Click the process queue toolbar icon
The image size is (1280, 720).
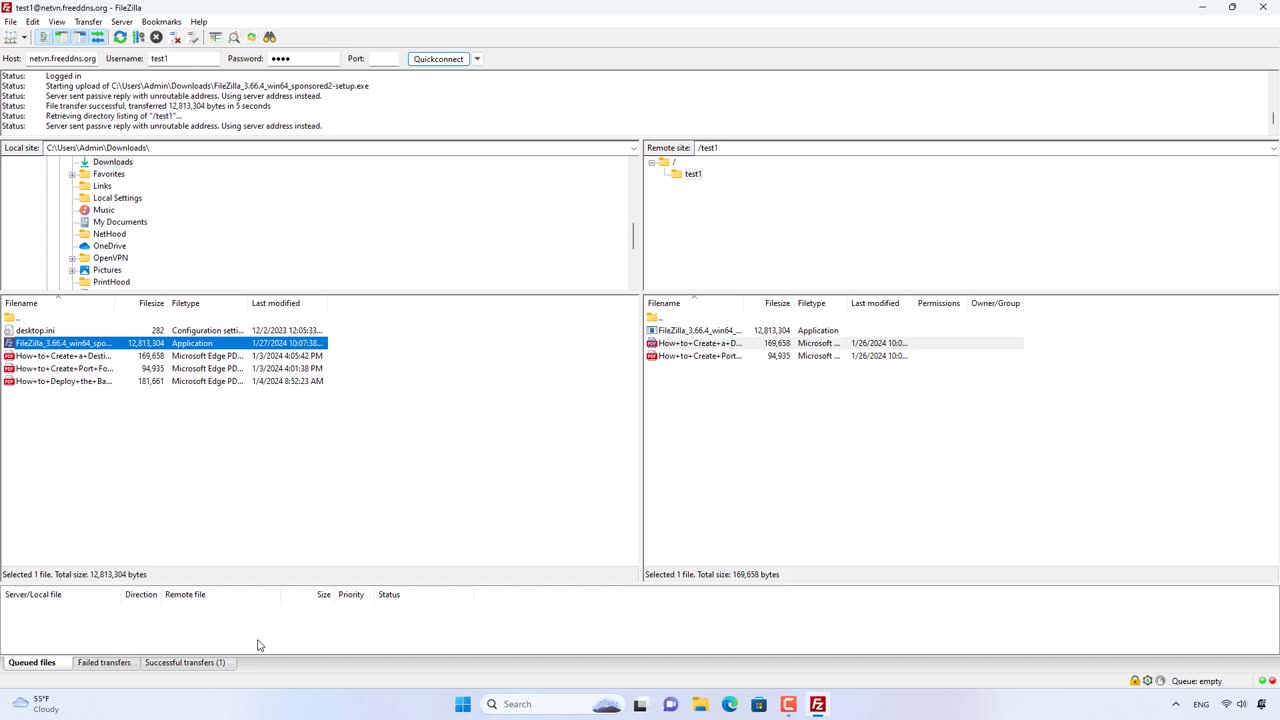tap(138, 37)
